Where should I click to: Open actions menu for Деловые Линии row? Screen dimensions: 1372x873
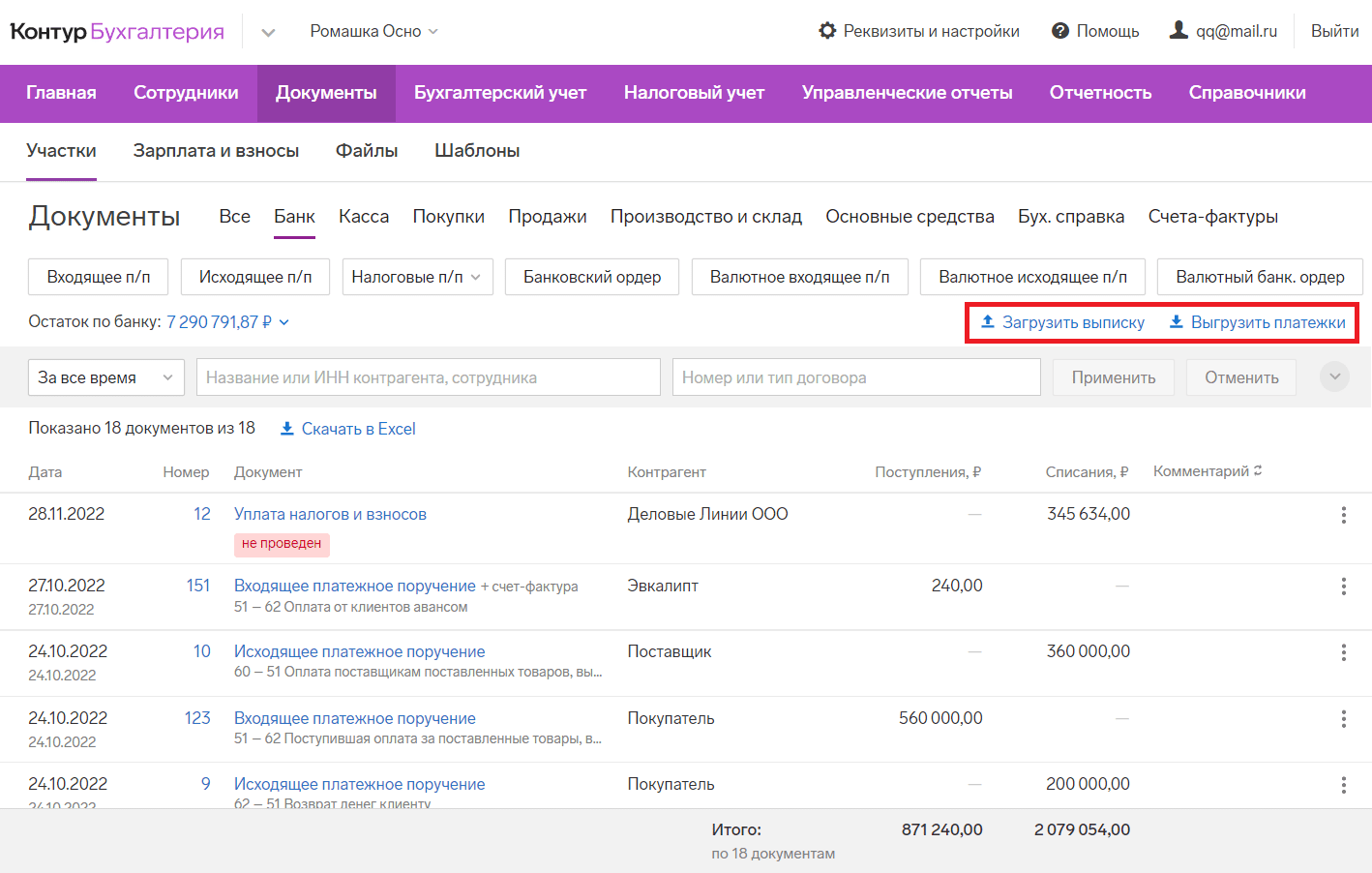(1343, 515)
